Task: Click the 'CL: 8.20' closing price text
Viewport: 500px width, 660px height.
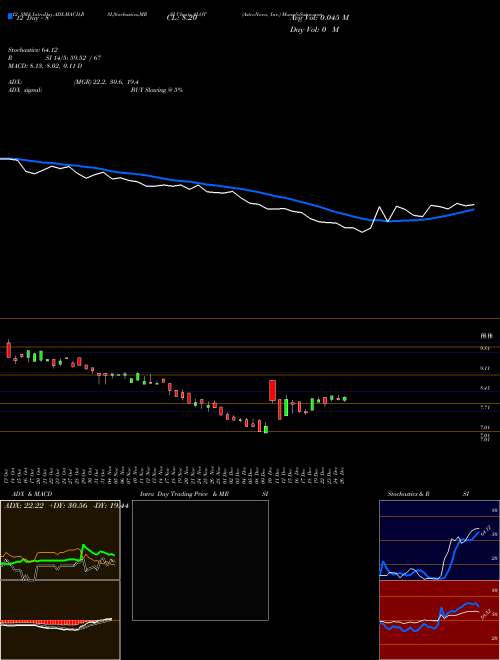Action: tap(182, 18)
